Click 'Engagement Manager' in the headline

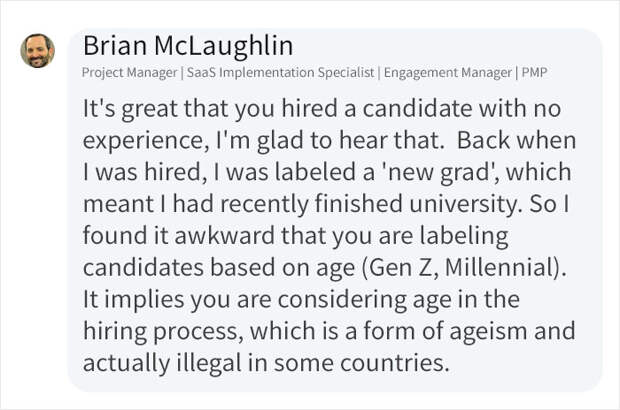tap(448, 73)
